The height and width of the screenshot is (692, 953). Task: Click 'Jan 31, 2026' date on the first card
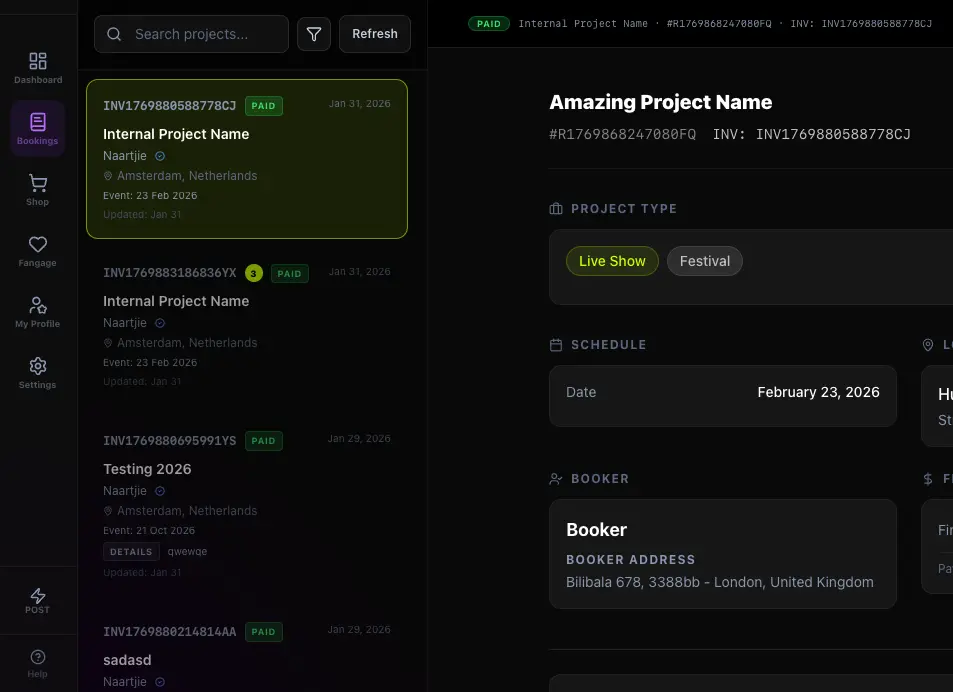(x=360, y=104)
